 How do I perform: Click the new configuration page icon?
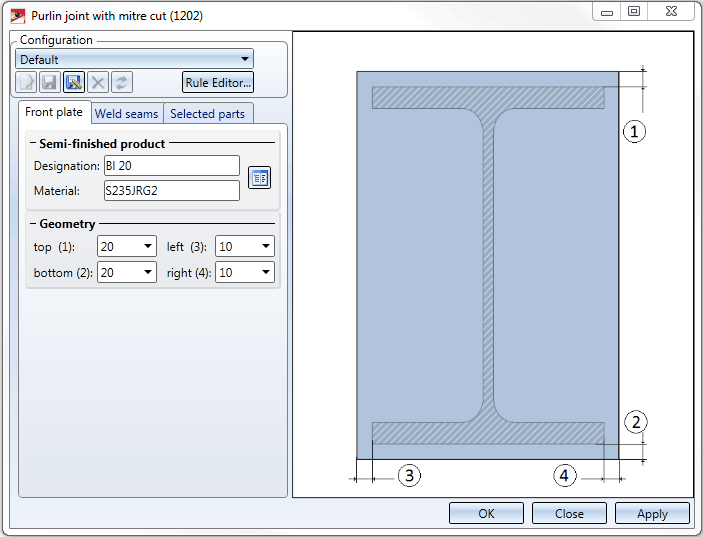(x=27, y=83)
